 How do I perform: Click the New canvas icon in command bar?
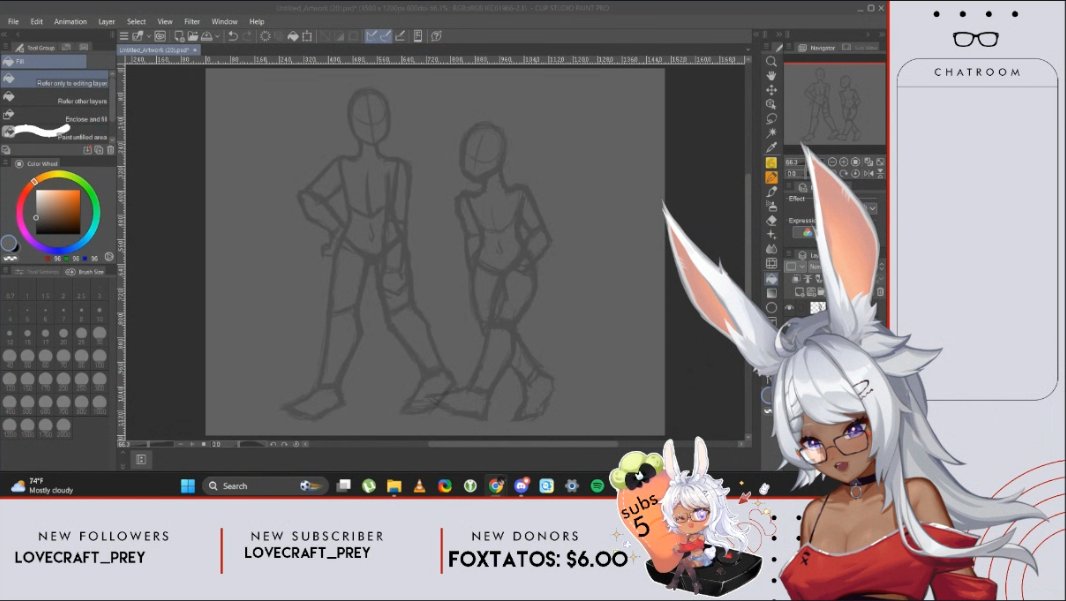(x=179, y=36)
